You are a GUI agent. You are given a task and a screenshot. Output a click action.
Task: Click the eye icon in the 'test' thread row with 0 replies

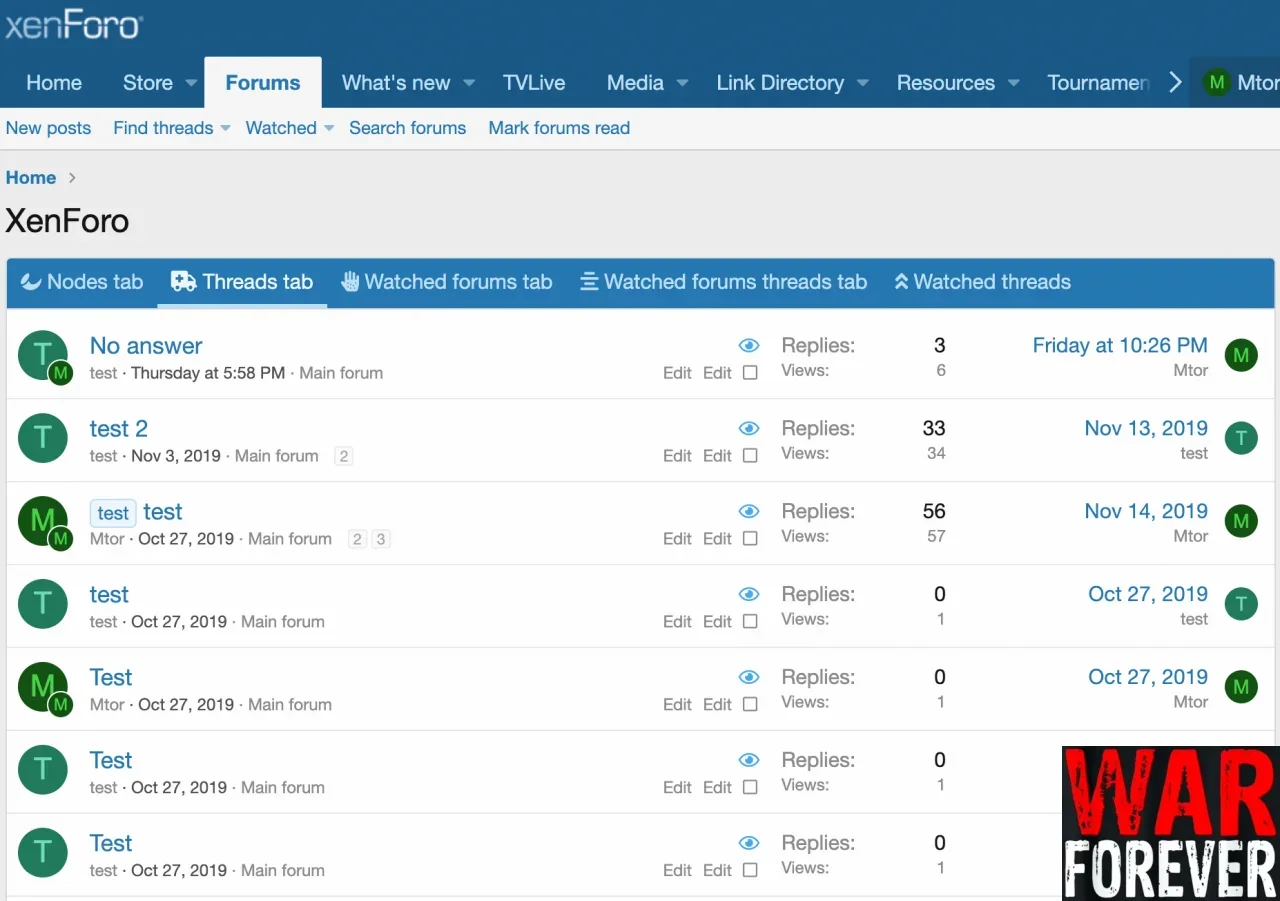(749, 595)
